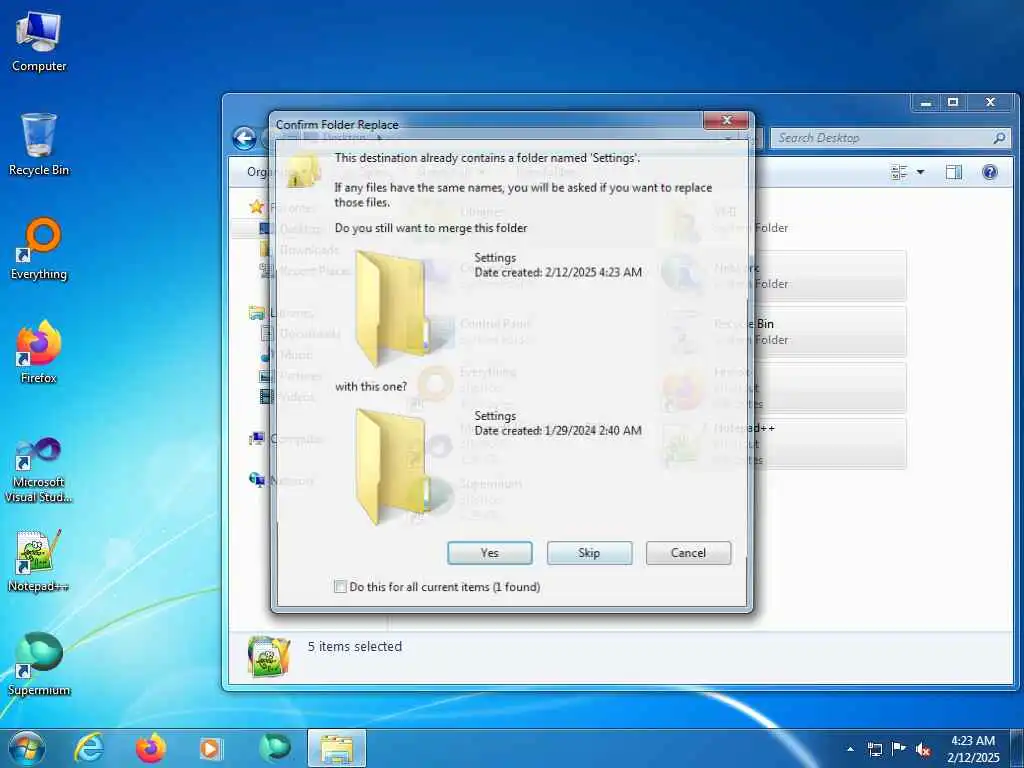This screenshot has height=768, width=1024.
Task: Open the view options dropdown arrow
Action: 921,172
